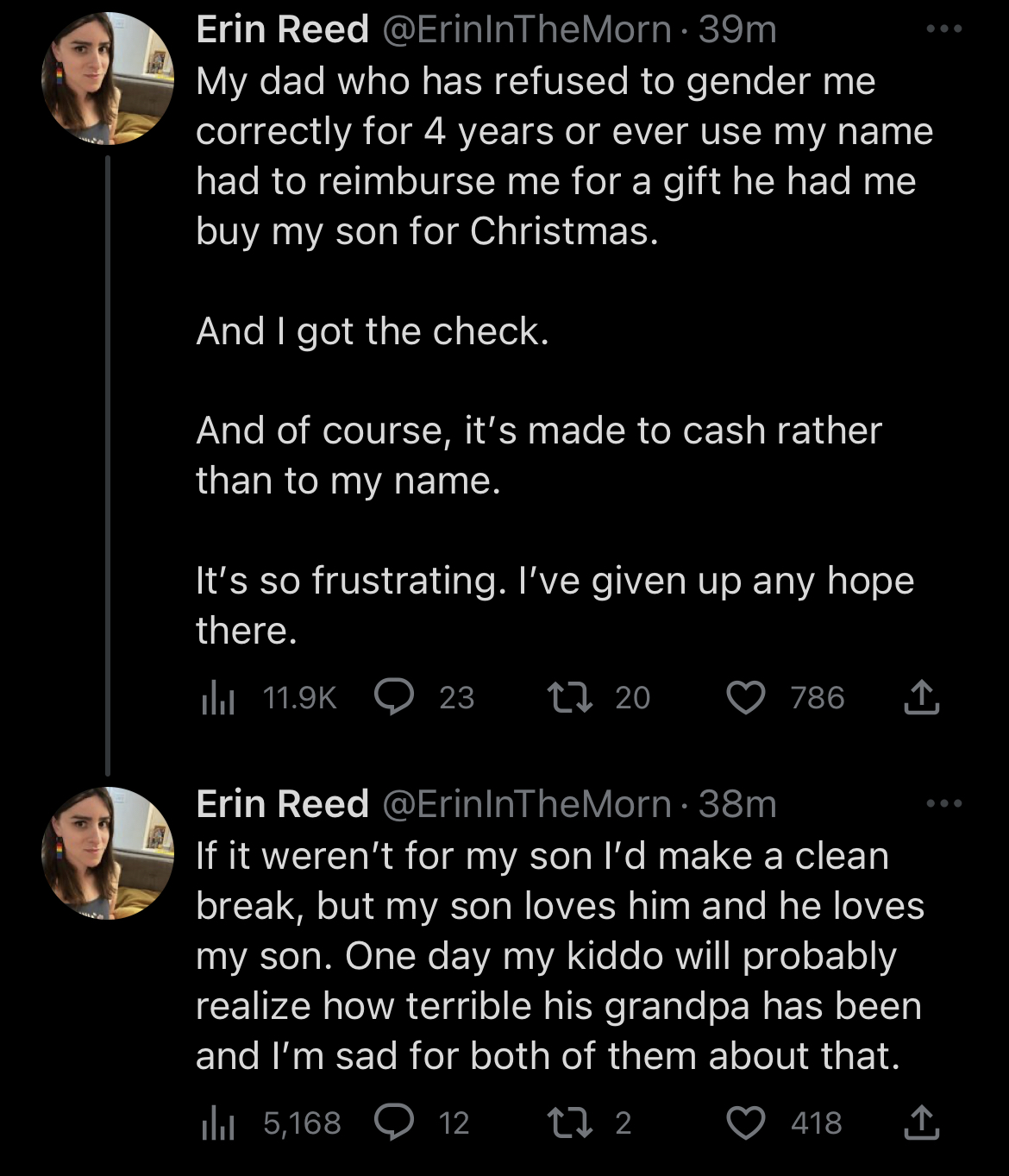Open @ErinInTheMorn handle on the second tweet

[x=525, y=804]
